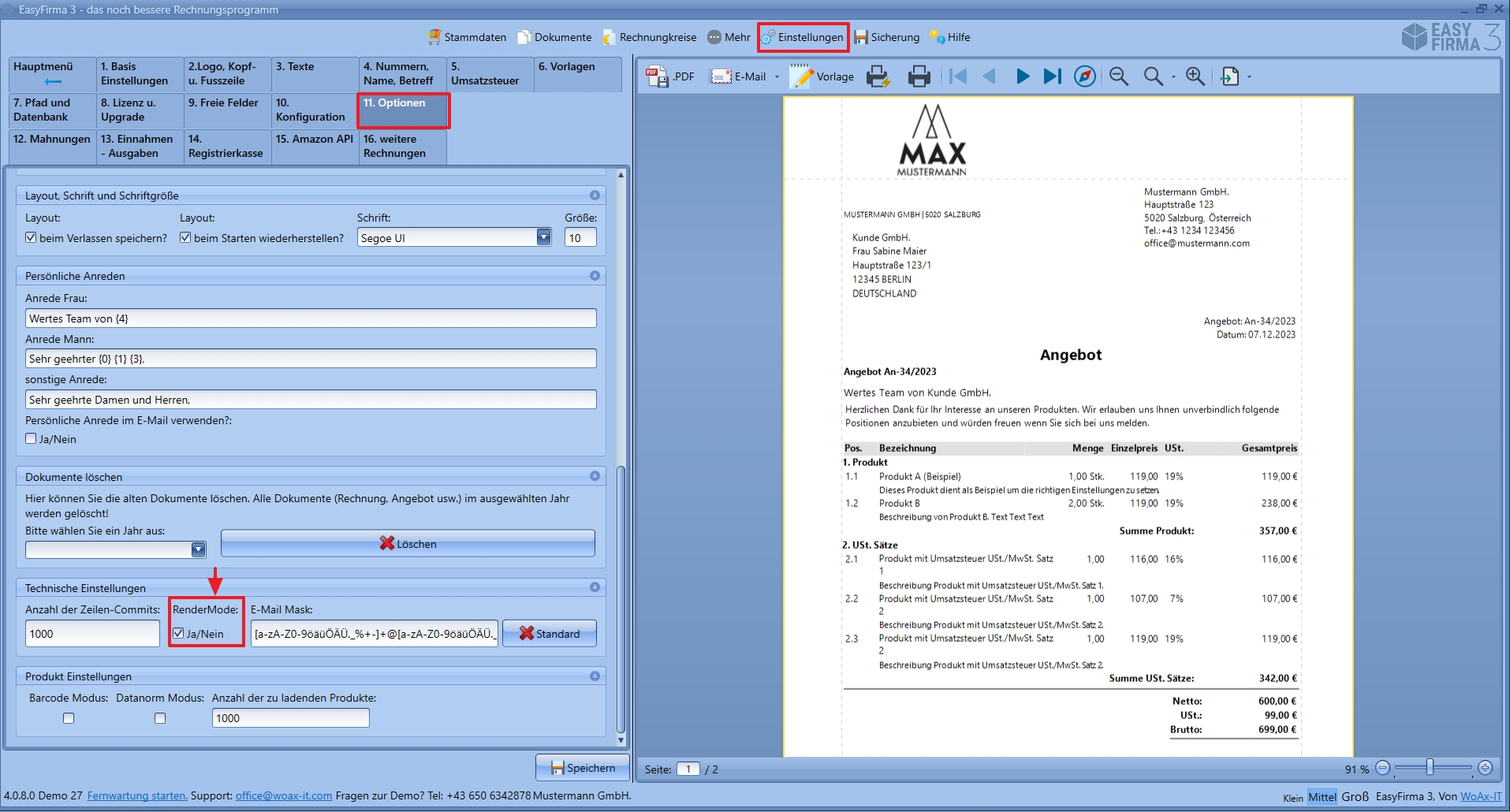Click the office@woax-it.com support link

tap(284, 795)
